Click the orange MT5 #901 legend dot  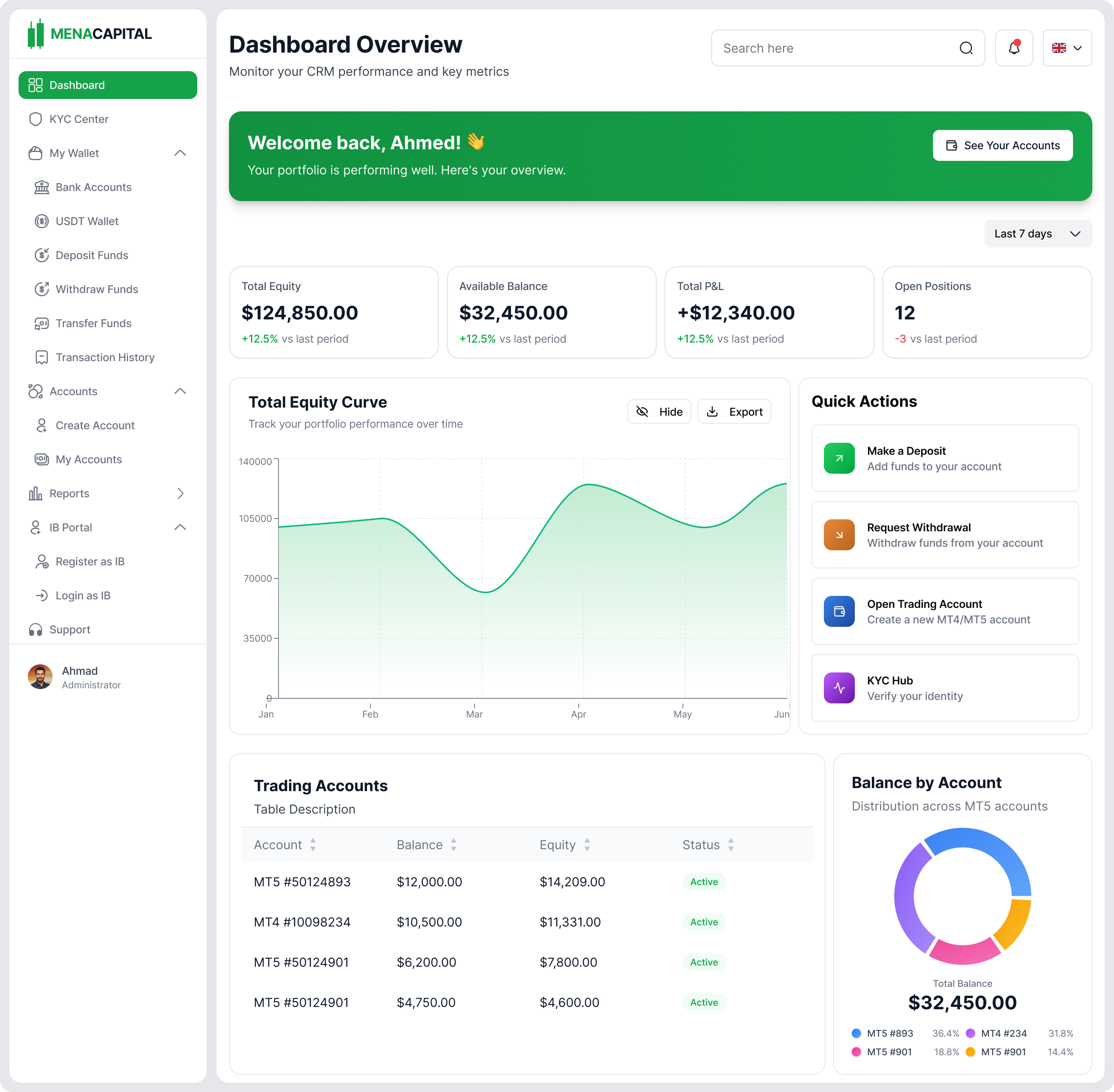(x=970, y=1052)
